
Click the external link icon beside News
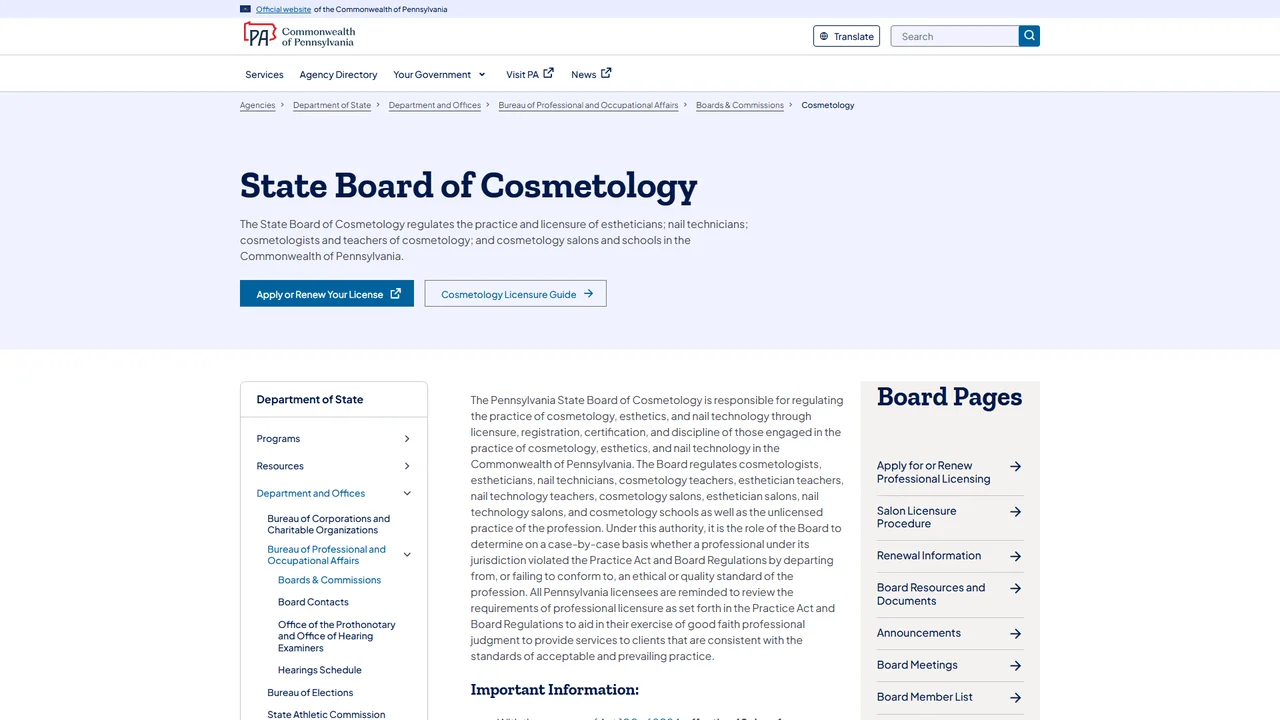pos(606,73)
